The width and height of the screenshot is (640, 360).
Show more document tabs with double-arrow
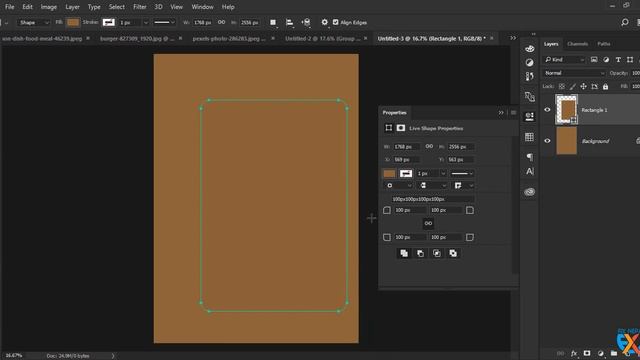coord(513,38)
